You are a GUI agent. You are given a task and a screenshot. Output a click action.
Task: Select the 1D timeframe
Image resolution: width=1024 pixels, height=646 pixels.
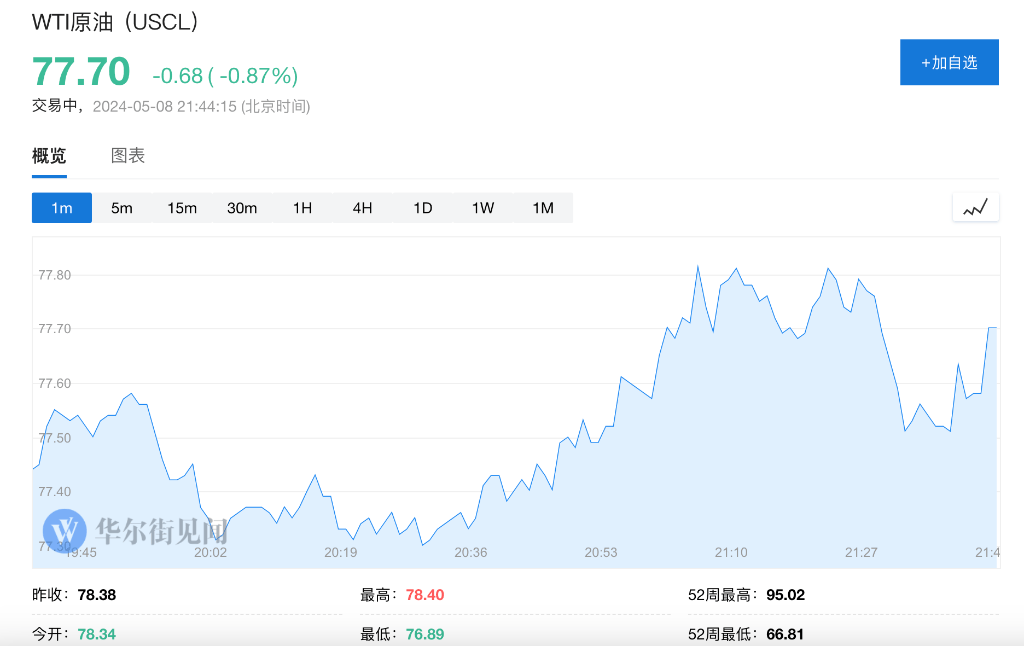tap(423, 208)
